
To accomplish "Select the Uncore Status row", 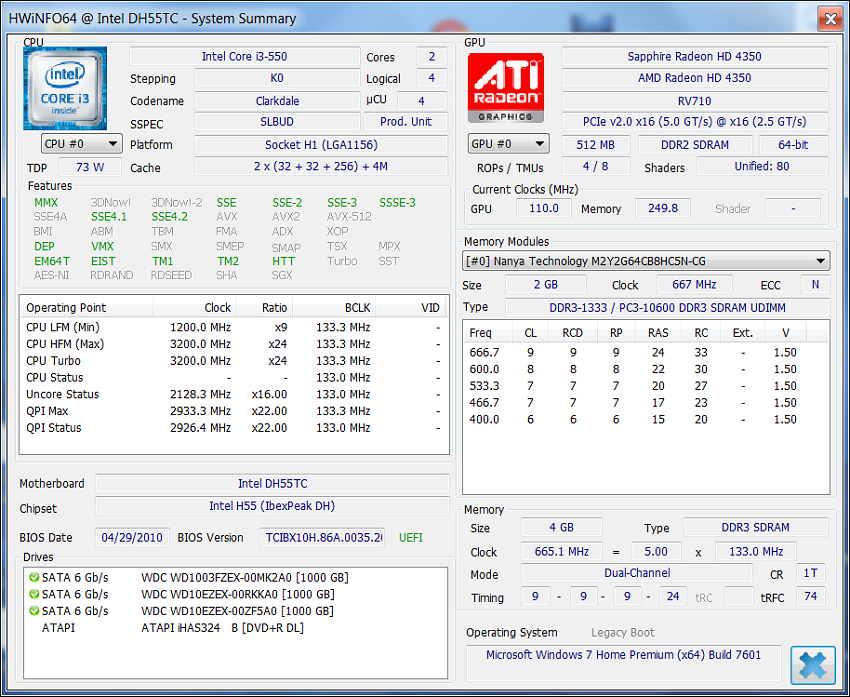I will point(233,395).
